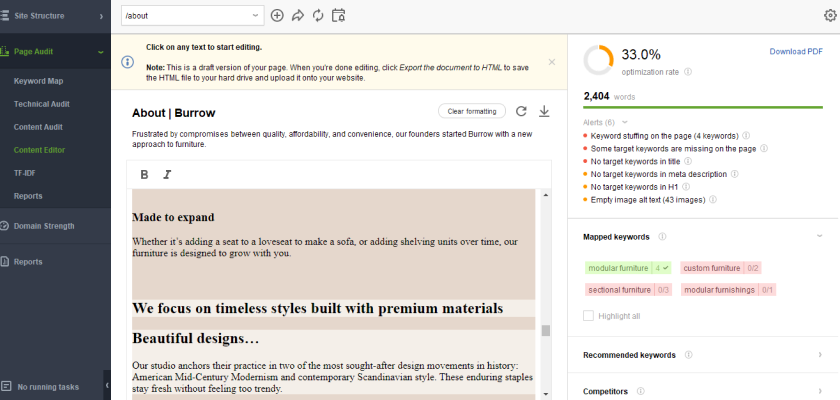Open the scheduled task calendar icon

click(x=339, y=16)
